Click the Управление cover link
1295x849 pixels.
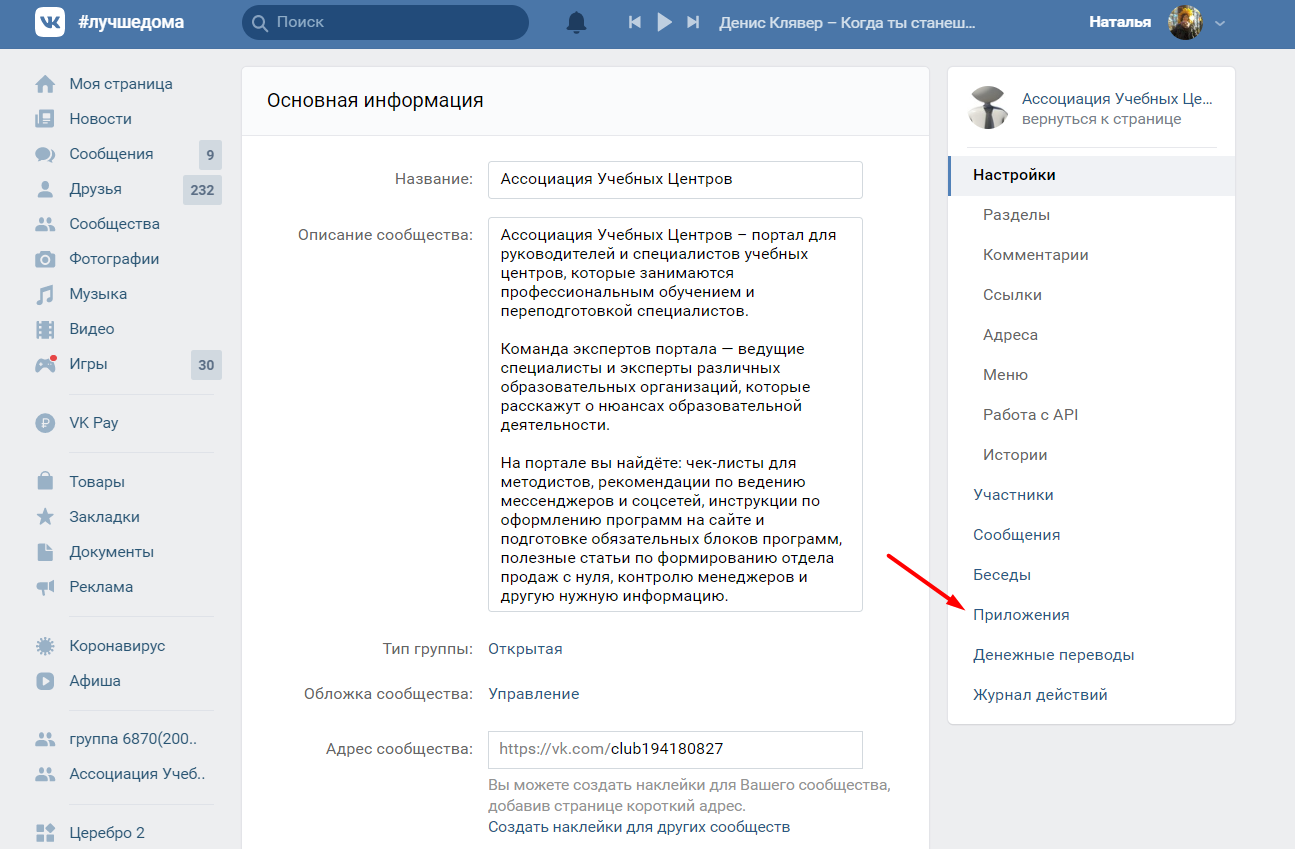pos(533,694)
